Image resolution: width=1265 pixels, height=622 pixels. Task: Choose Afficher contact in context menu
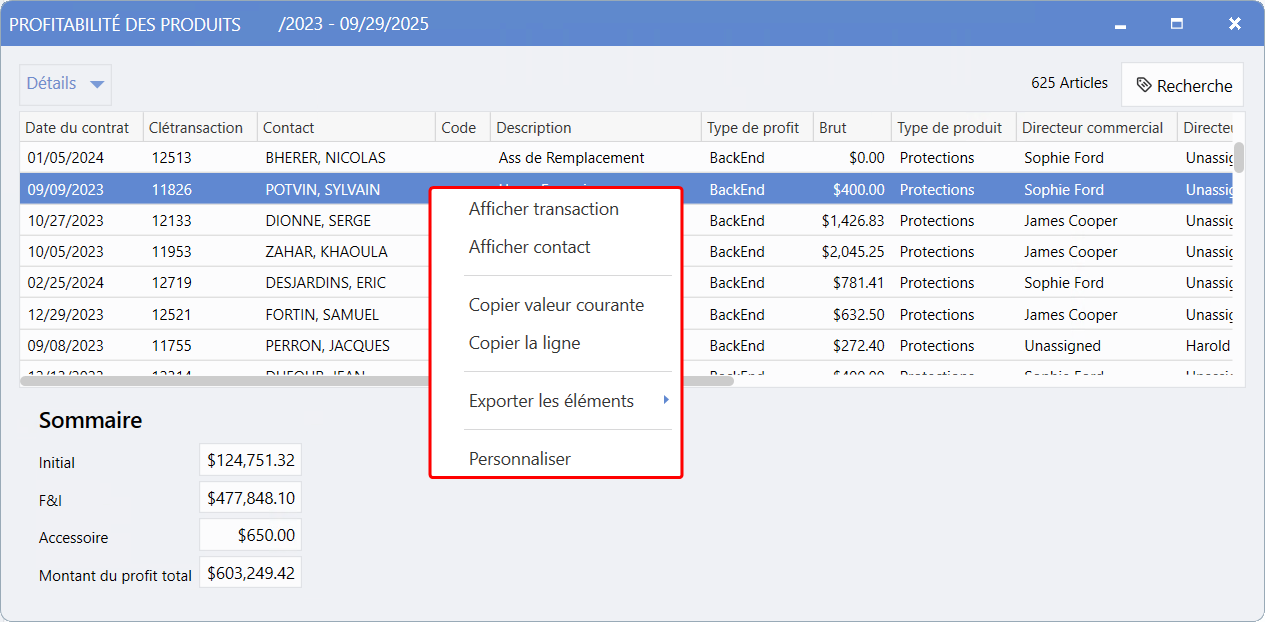tap(529, 247)
